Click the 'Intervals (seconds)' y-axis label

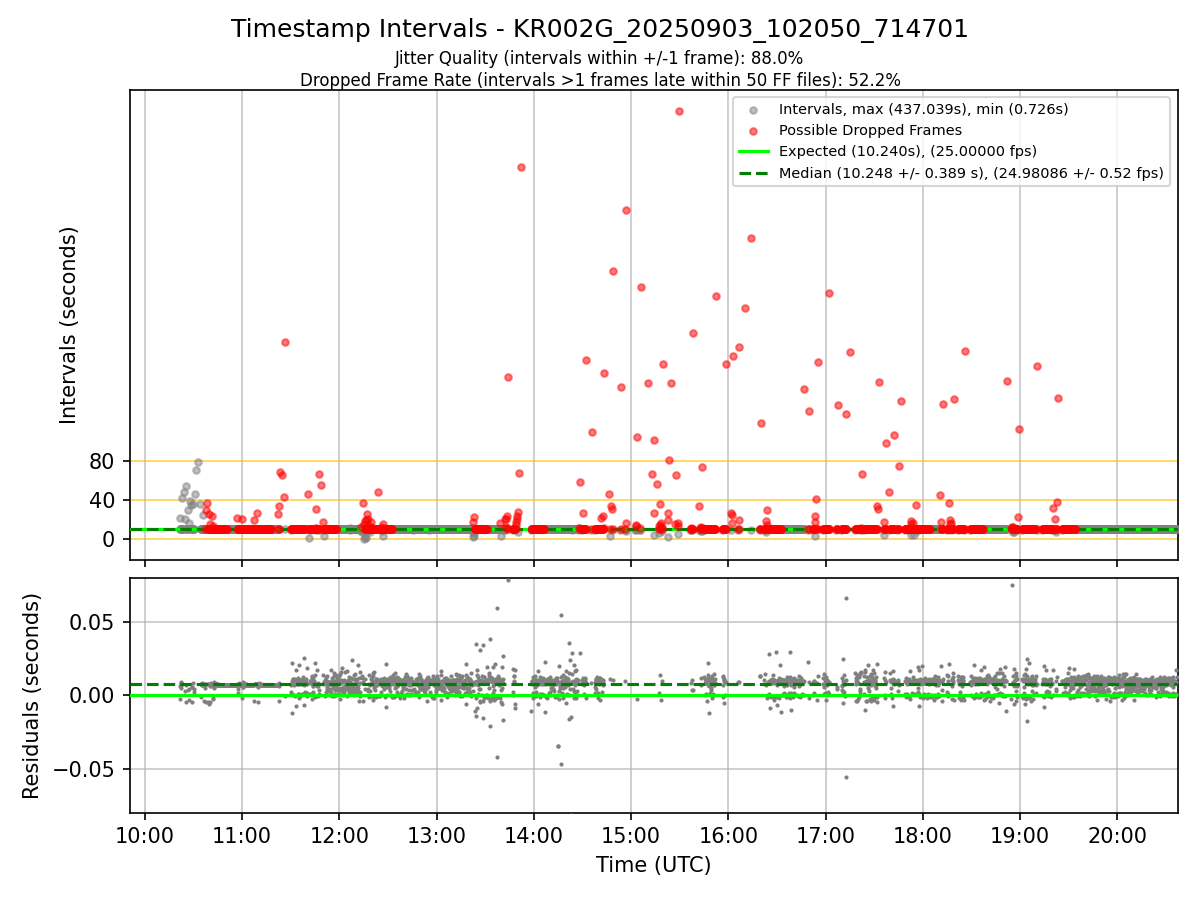(x=69, y=325)
